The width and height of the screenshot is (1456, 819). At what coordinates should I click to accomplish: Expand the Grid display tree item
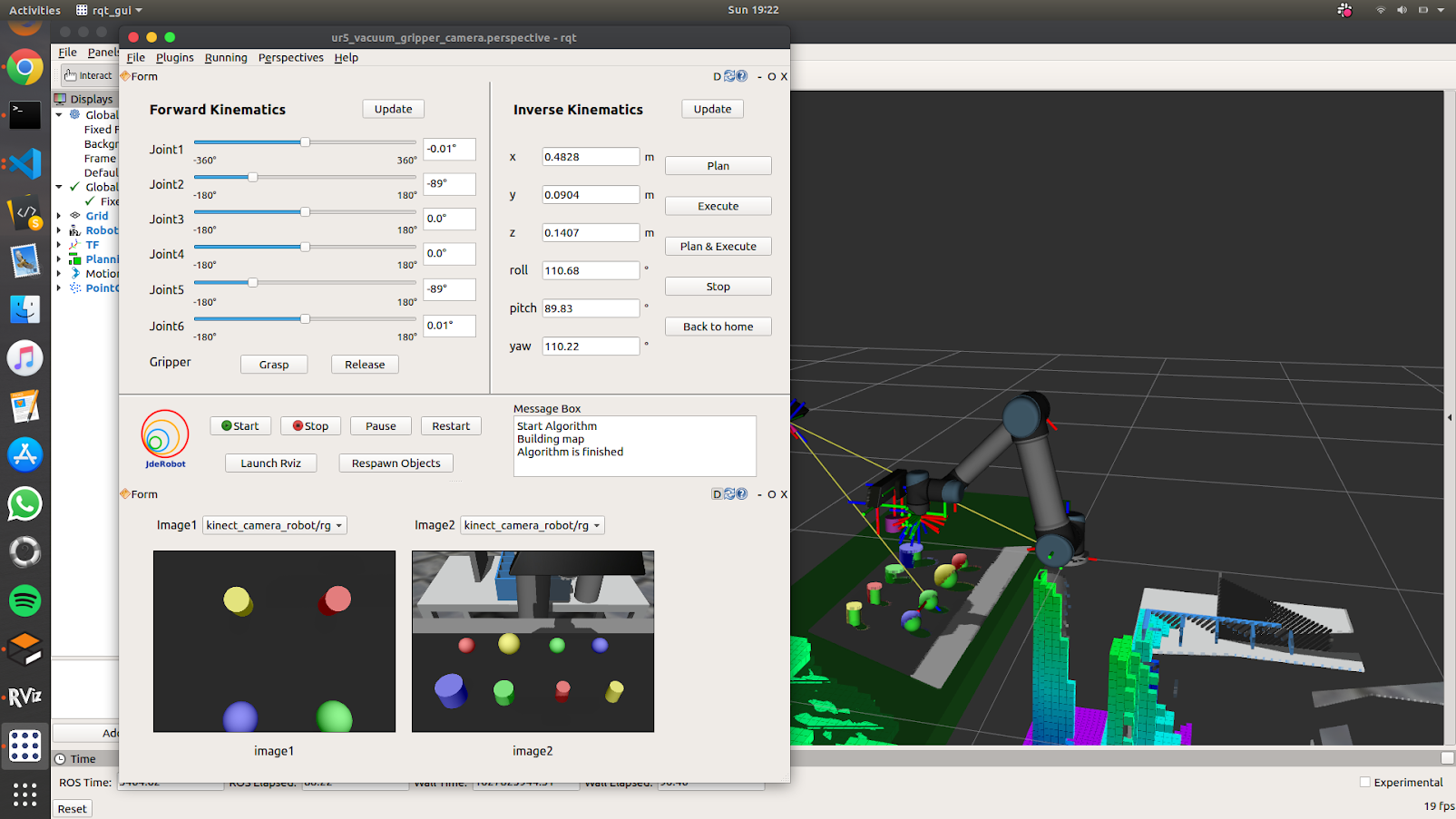tap(59, 216)
